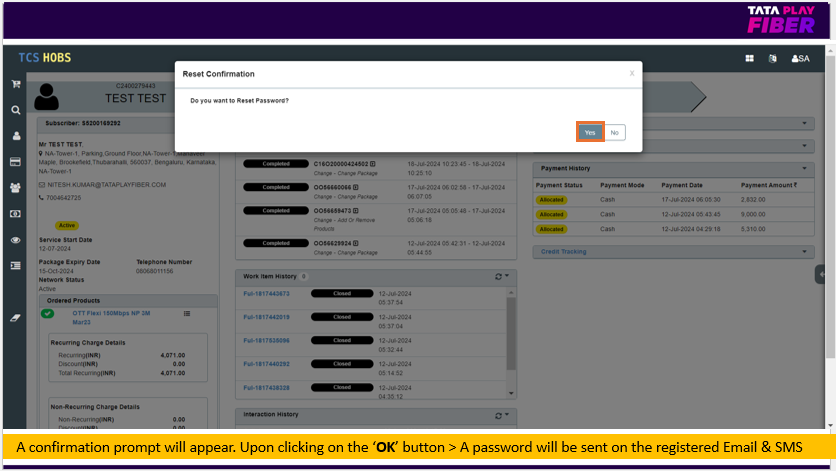Collapse the Payment History panel
Screen dimensions: 836x471
click(805, 168)
